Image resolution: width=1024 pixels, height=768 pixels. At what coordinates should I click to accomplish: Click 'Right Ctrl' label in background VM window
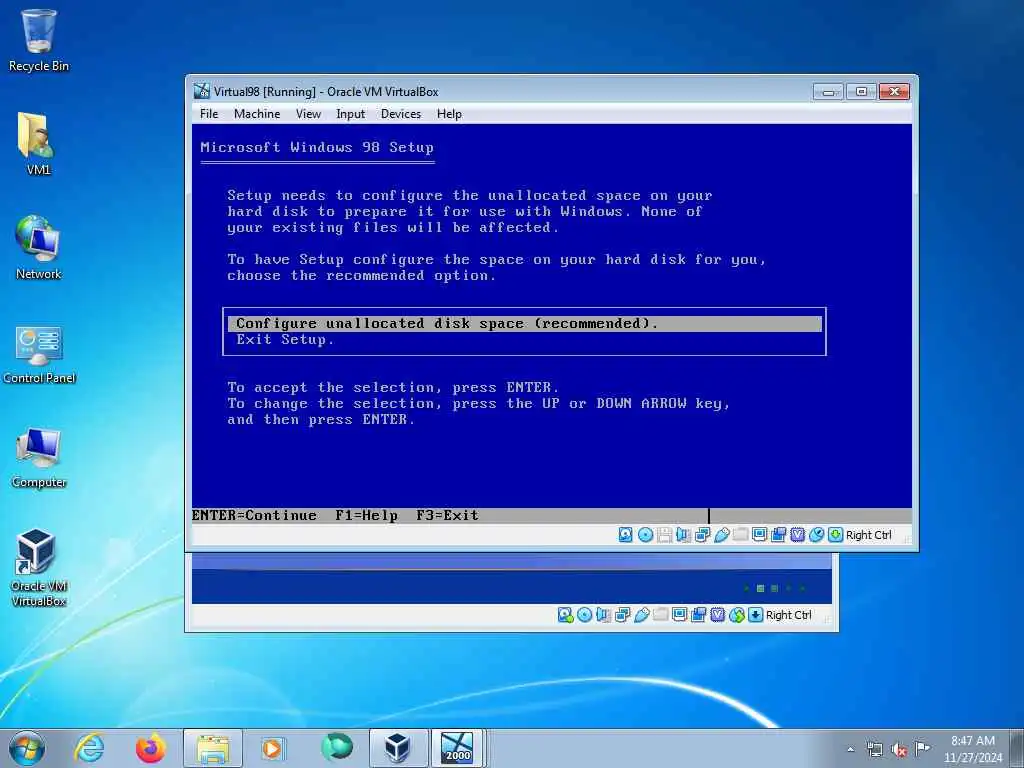[x=789, y=615]
